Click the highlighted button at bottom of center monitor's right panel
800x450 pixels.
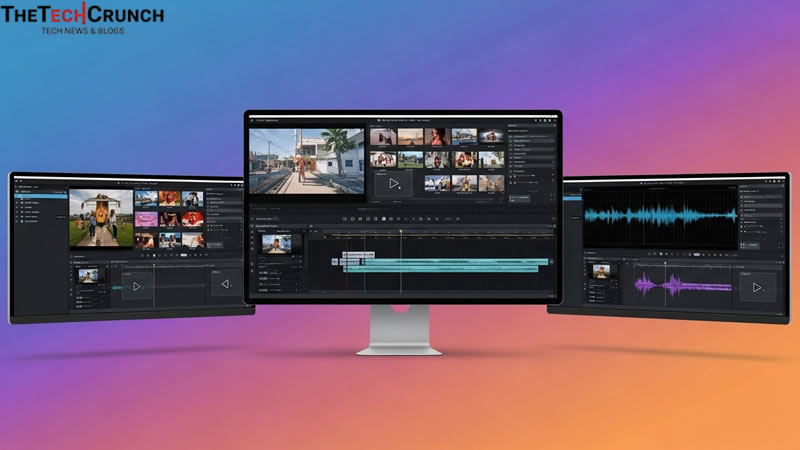(x=519, y=197)
